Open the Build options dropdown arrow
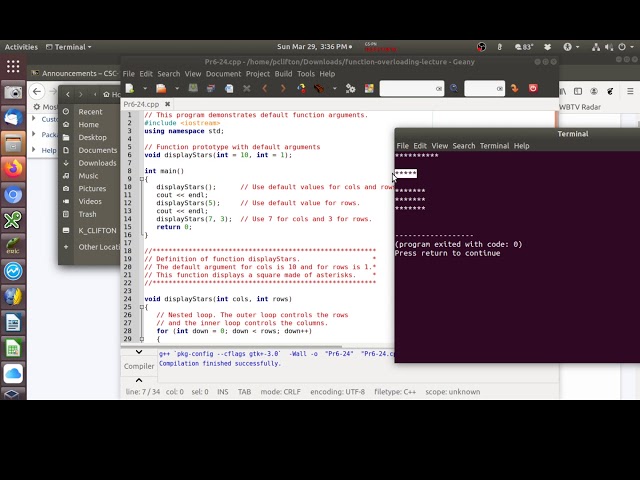640x480 pixels. [x=334, y=88]
